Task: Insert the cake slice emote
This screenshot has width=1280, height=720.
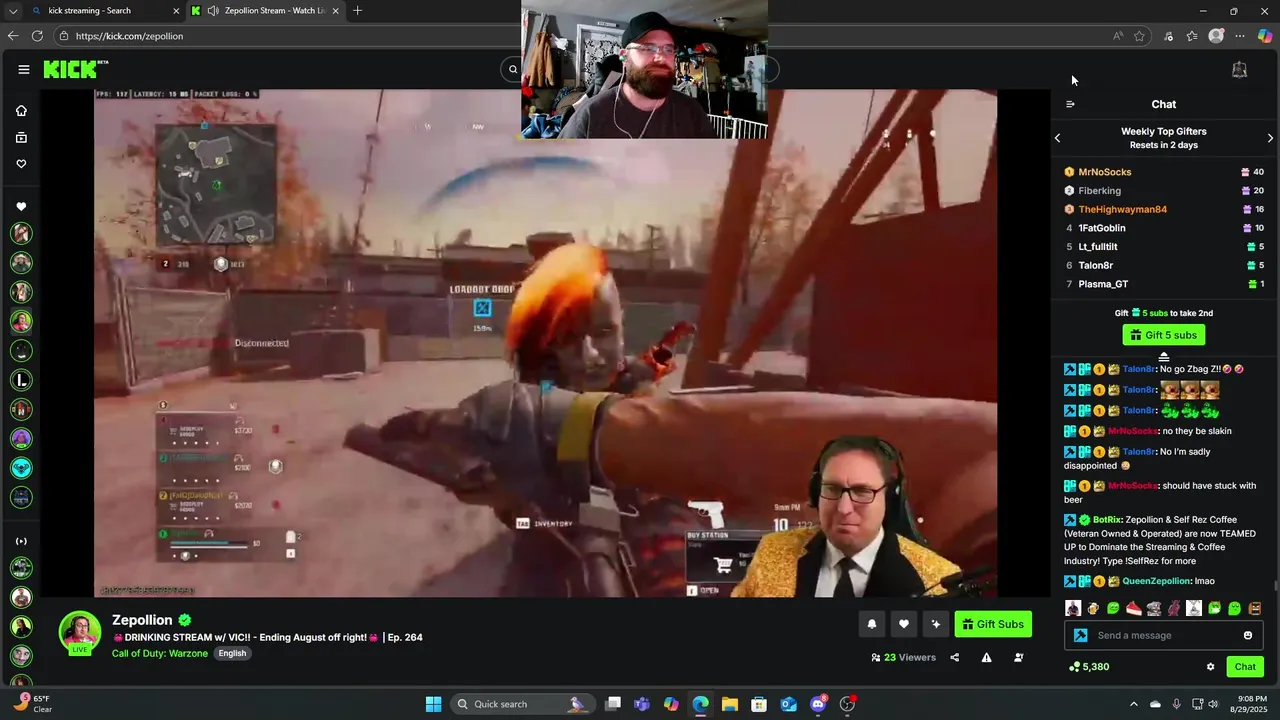Action: click(x=1133, y=608)
